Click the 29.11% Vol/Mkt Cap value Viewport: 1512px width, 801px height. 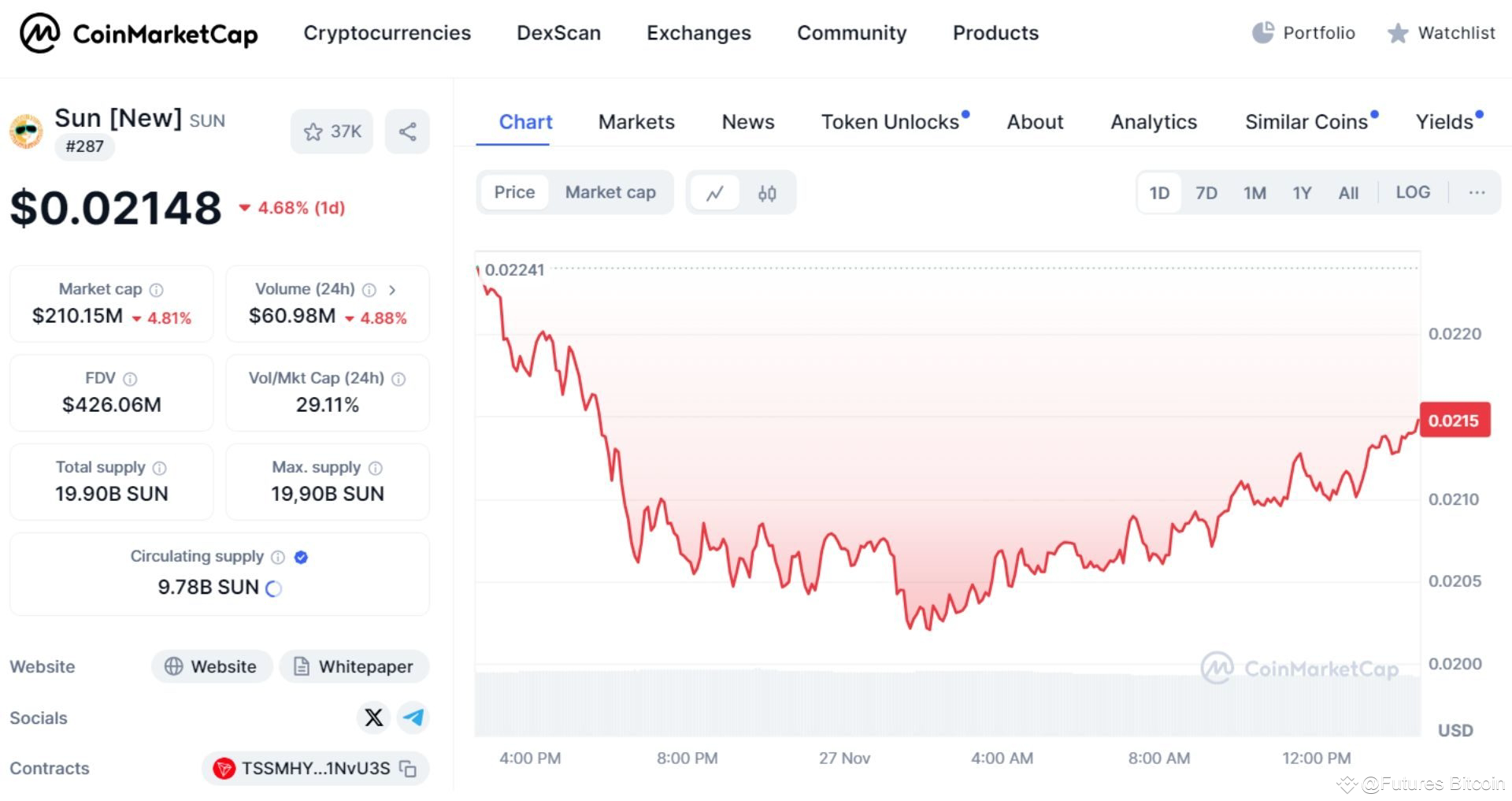pyautogui.click(x=328, y=405)
